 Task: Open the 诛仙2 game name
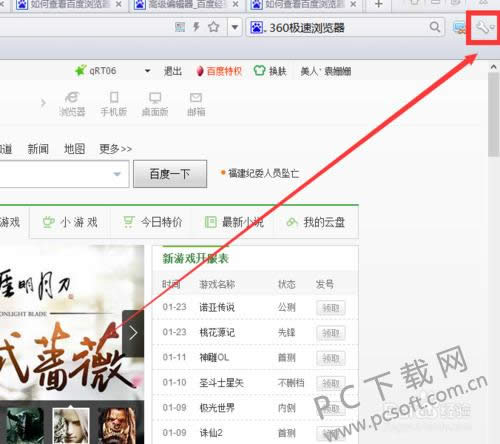[211, 433]
